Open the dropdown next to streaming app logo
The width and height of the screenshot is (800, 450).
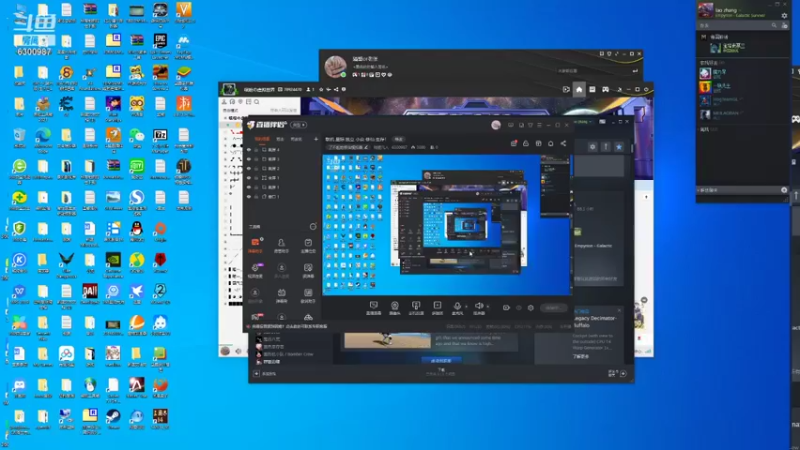(298, 125)
